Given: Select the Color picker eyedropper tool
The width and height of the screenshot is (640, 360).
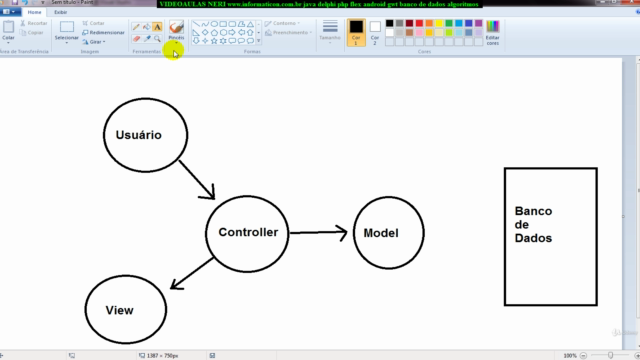Looking at the screenshot, I should coord(147,38).
